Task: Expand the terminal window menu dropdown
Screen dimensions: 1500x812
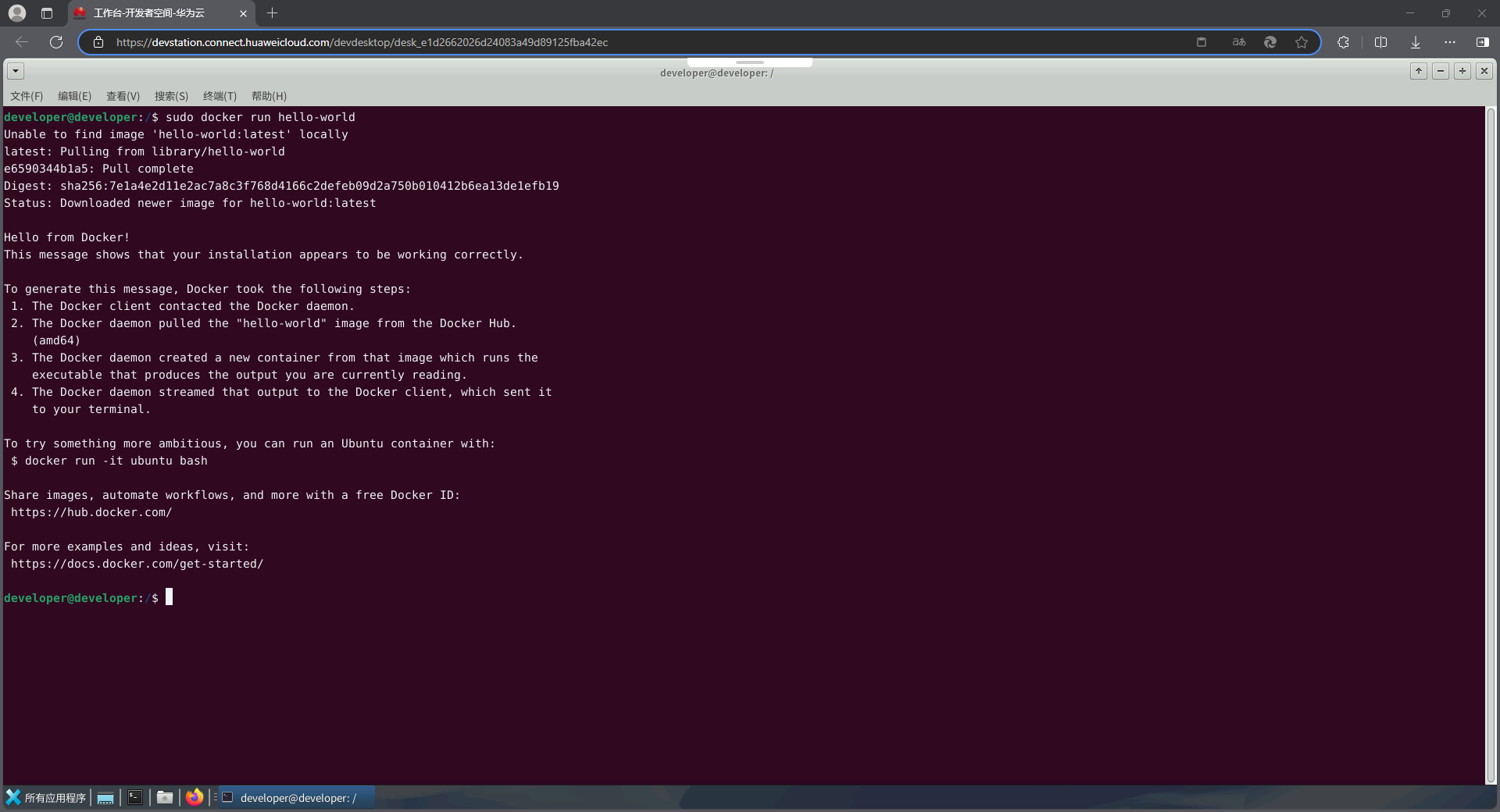Action: click(x=16, y=71)
